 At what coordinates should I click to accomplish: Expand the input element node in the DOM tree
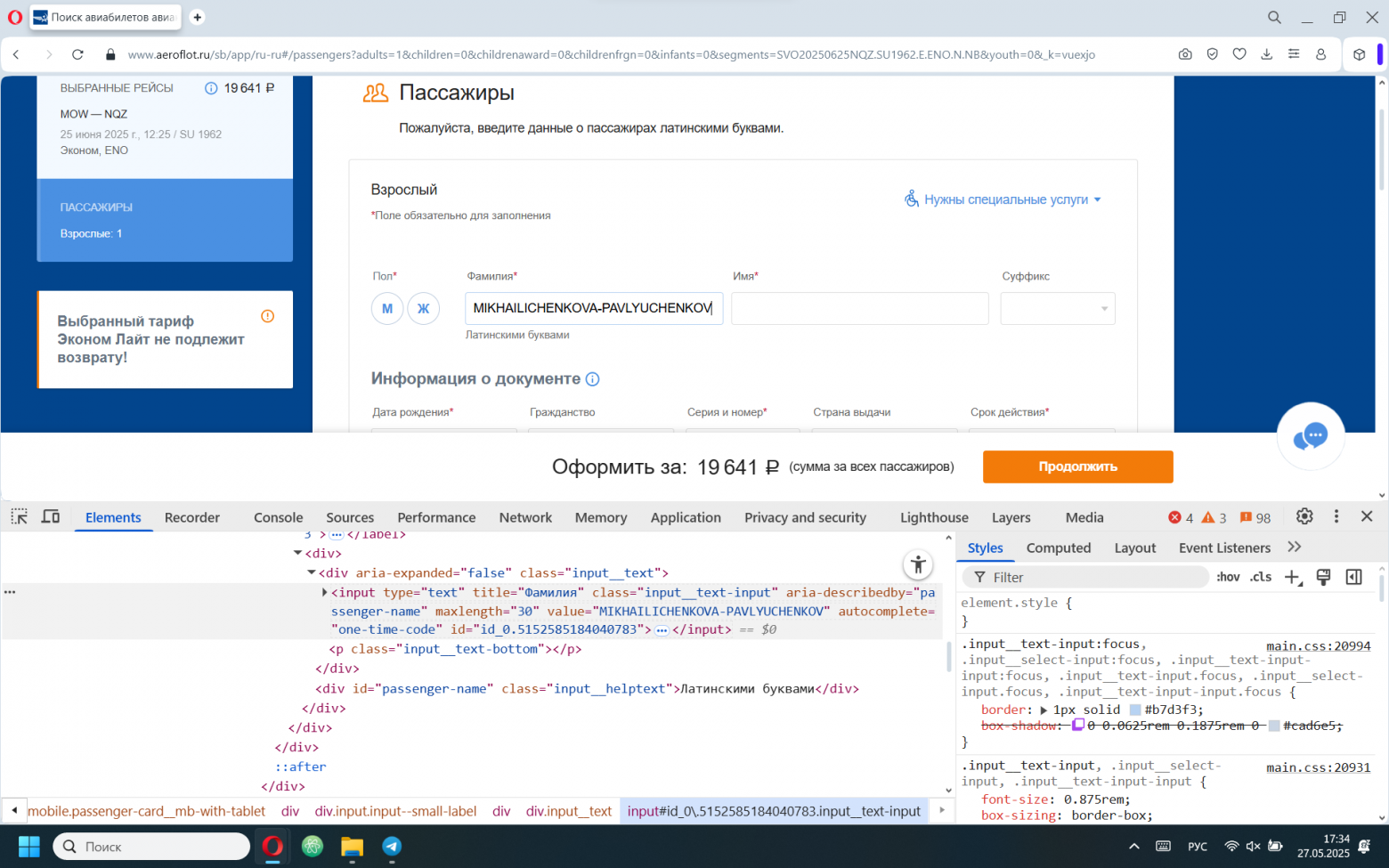pos(324,591)
